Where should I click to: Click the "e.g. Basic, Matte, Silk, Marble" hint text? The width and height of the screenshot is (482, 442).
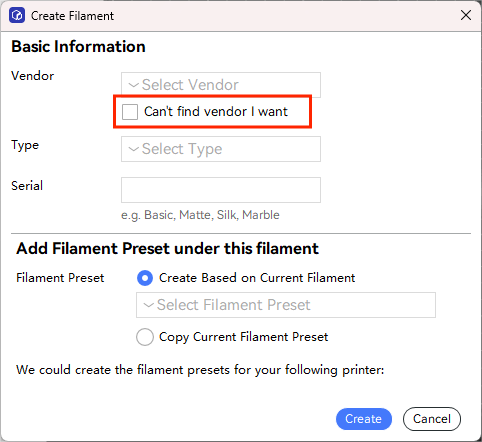coord(200,215)
